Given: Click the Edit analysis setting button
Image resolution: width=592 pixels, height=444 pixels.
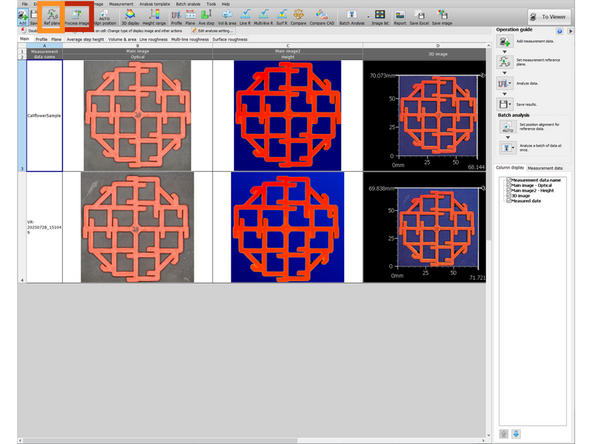Looking at the screenshot, I should point(213,31).
